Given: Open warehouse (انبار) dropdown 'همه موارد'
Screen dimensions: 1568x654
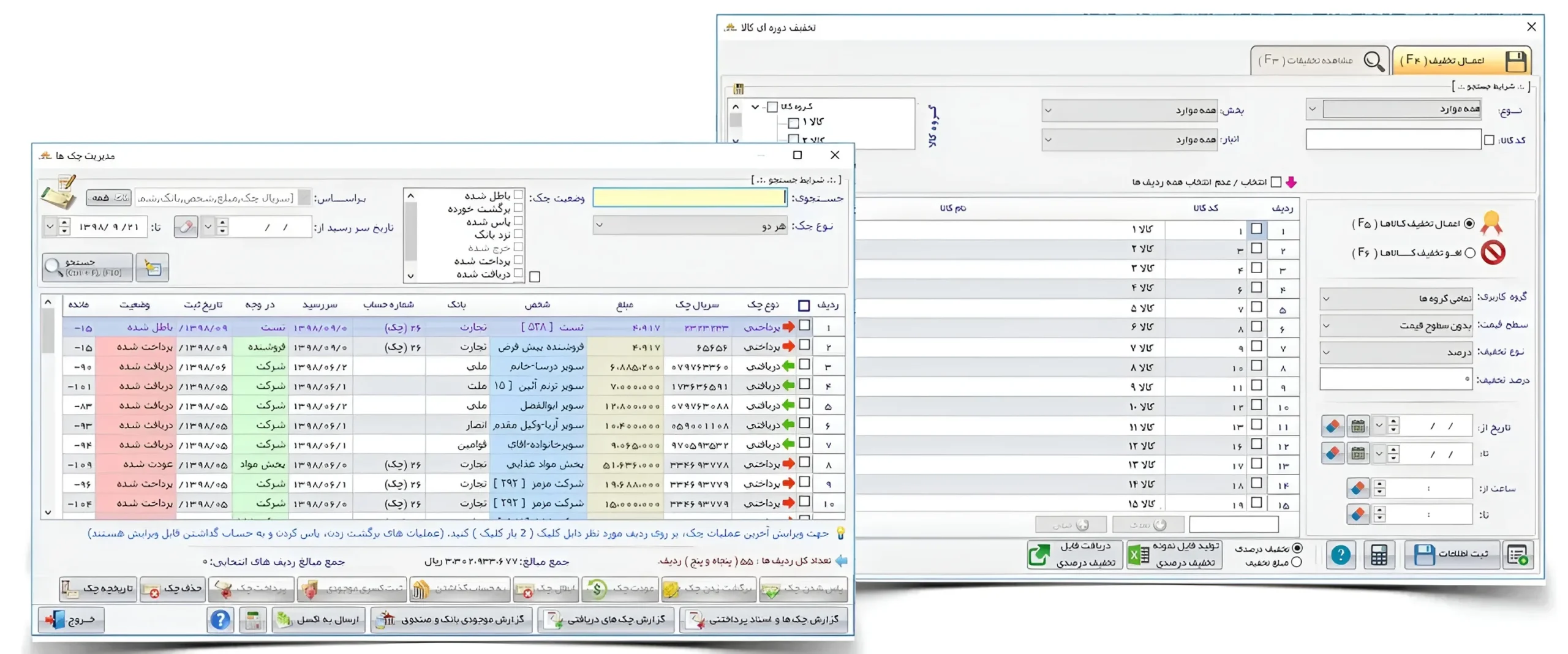Looking at the screenshot, I should pyautogui.click(x=1129, y=140).
